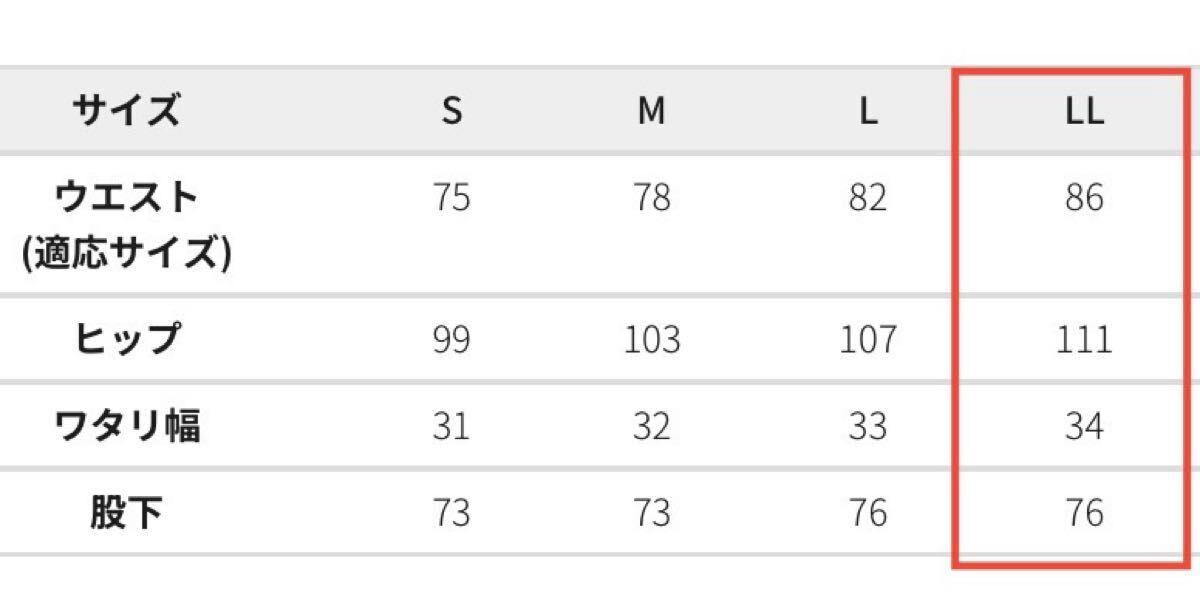Screen dimensions: 1200x611
Task: Click waist value 86 for LL
Action: point(1084,198)
